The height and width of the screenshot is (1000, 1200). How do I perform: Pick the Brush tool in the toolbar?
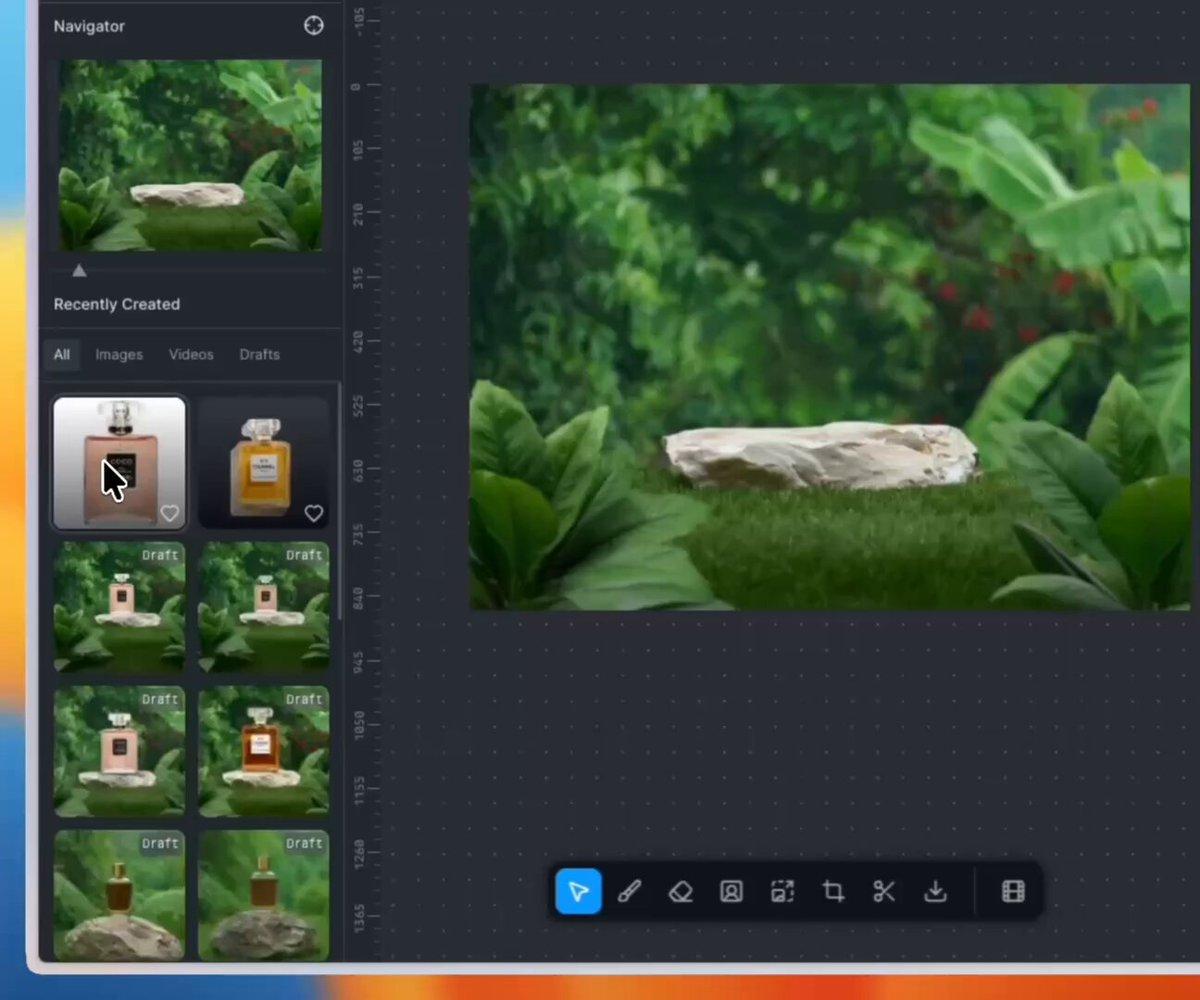(629, 891)
